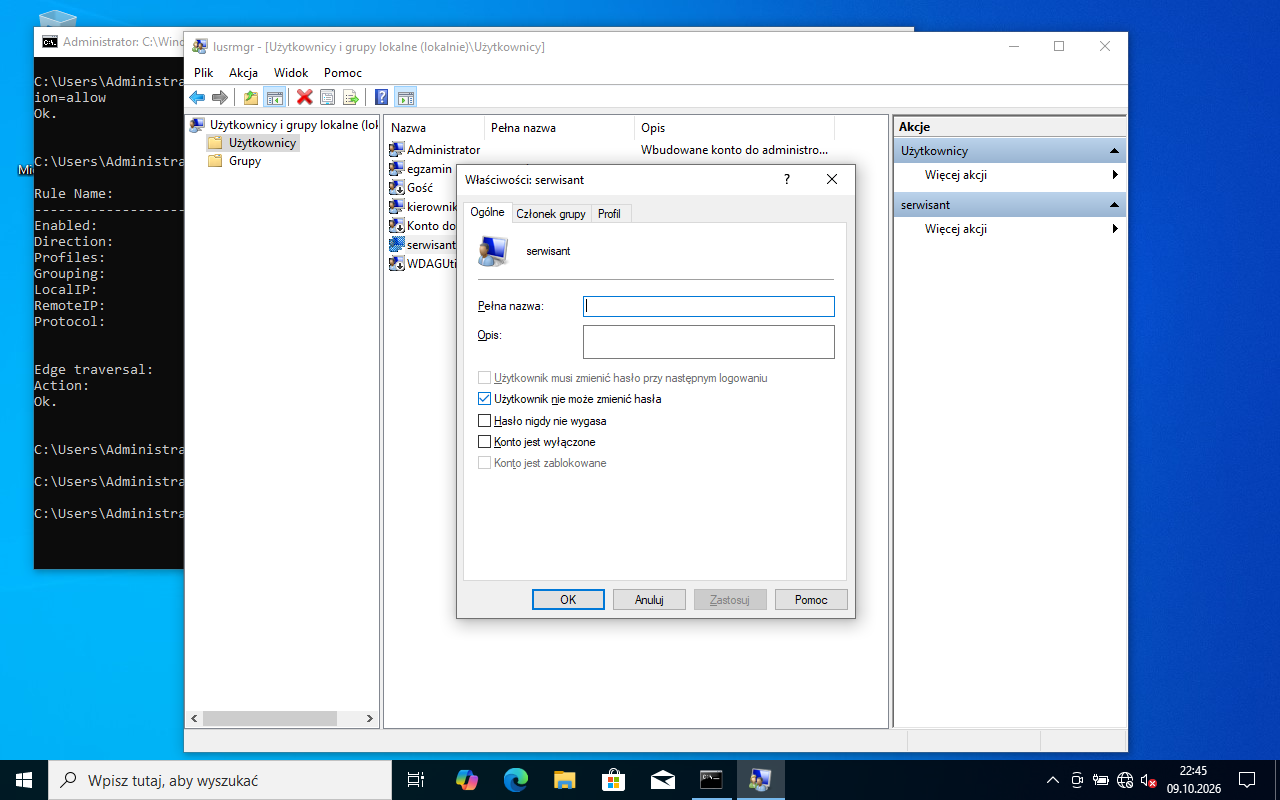Open the Akcja menu
1280x800 pixels.
(x=243, y=73)
